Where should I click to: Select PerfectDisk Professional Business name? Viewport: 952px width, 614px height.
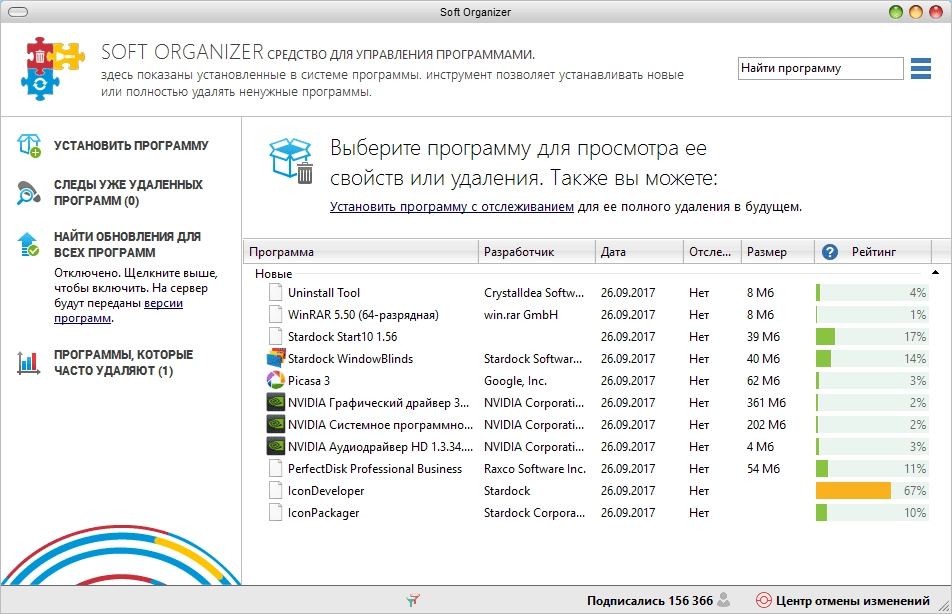coord(375,468)
